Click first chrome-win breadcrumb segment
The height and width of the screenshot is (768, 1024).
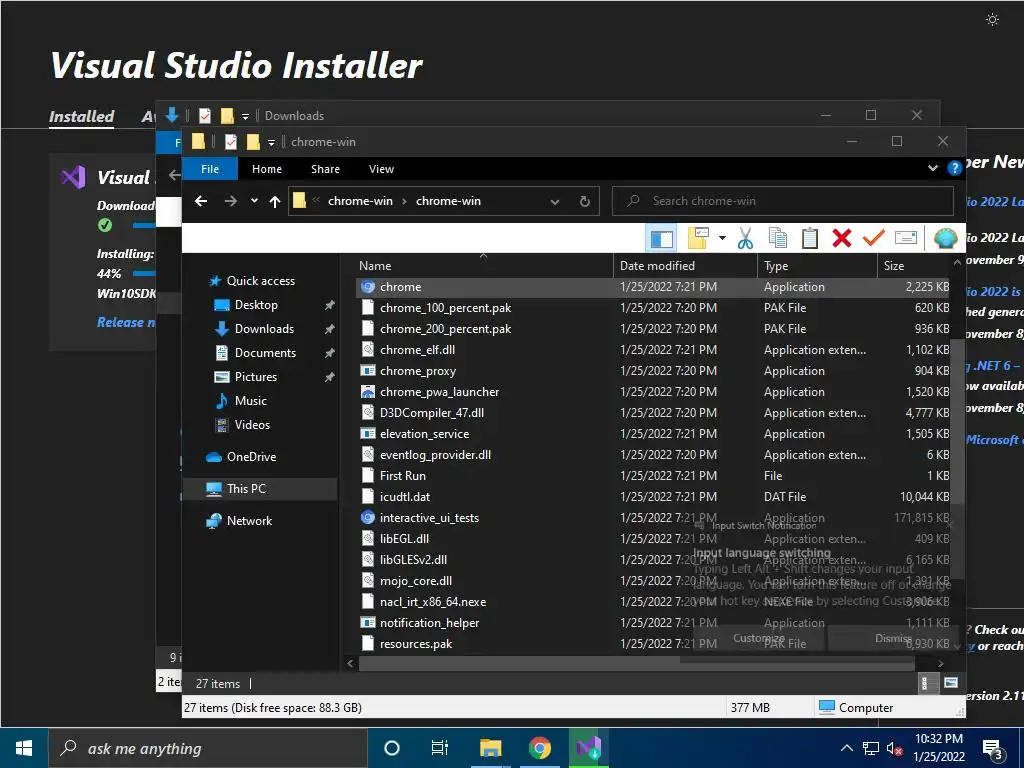tap(360, 201)
